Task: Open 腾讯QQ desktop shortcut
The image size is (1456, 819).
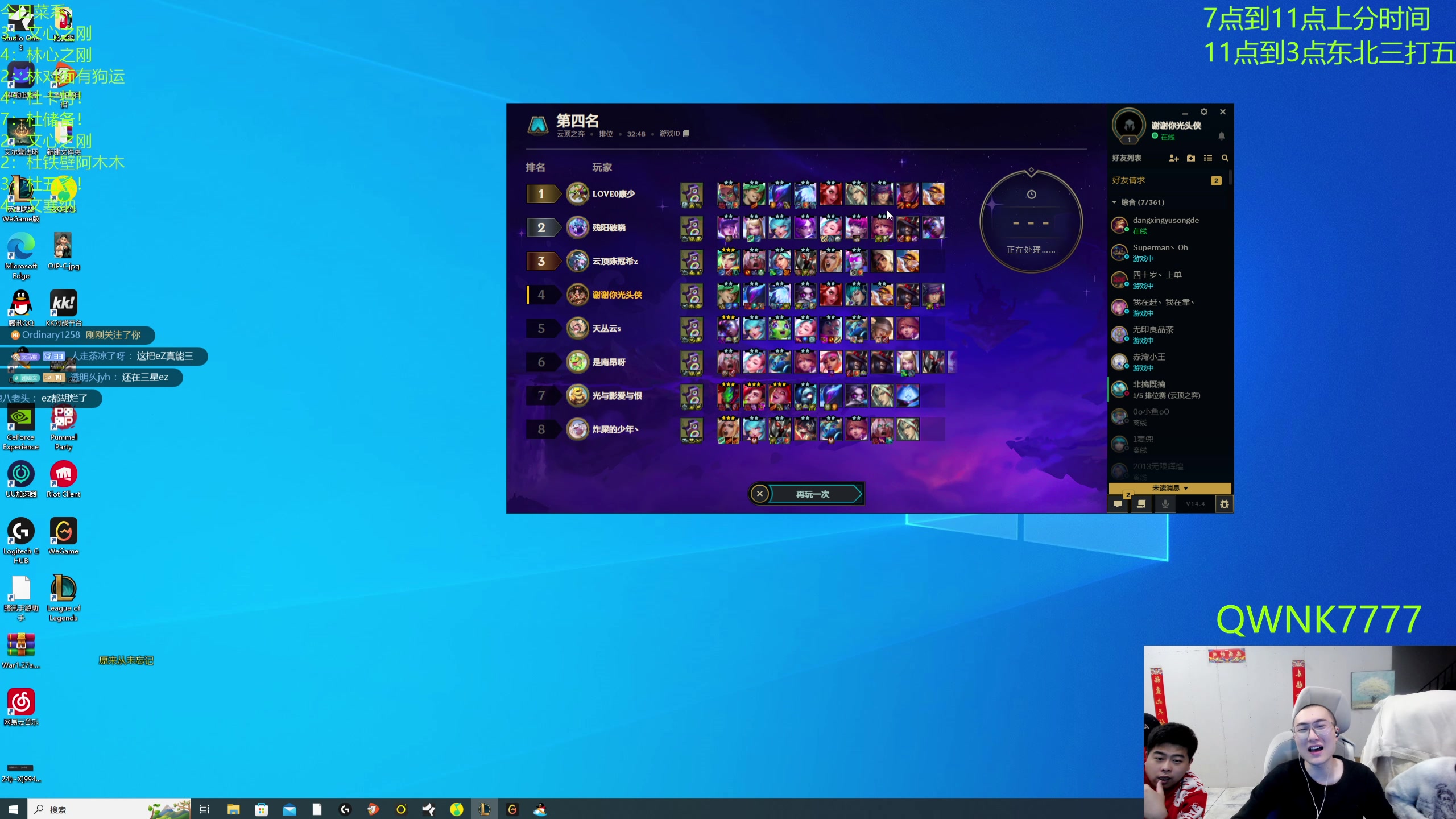Action: (x=21, y=308)
